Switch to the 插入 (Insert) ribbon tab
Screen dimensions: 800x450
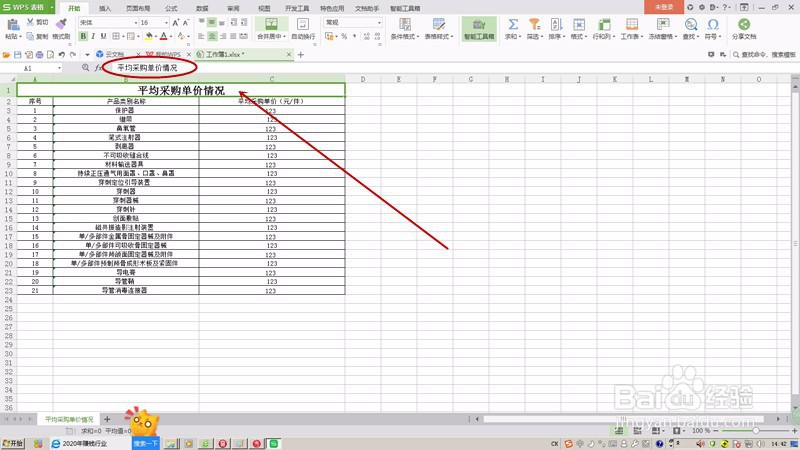[x=105, y=9]
